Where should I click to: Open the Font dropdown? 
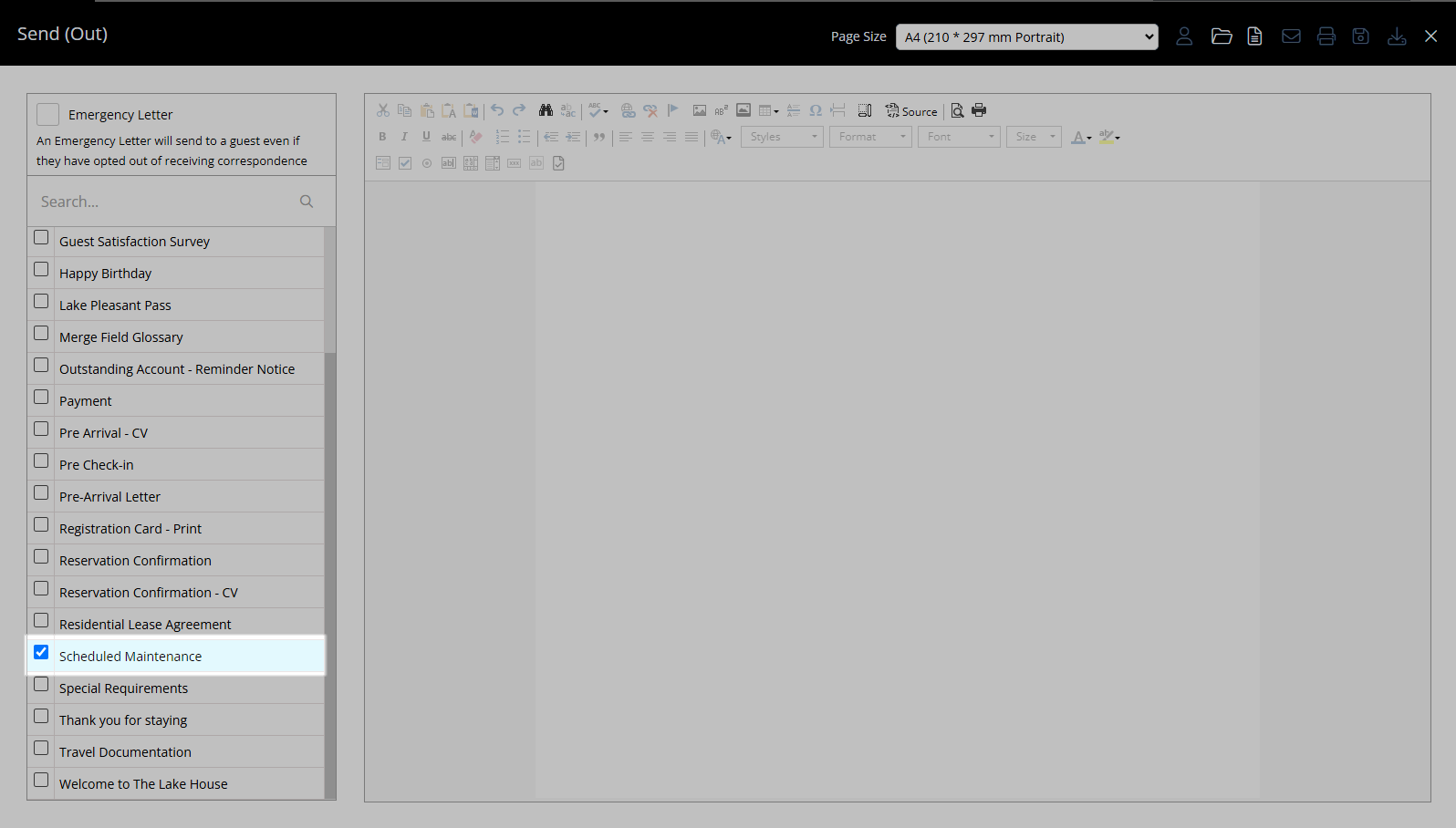click(958, 137)
